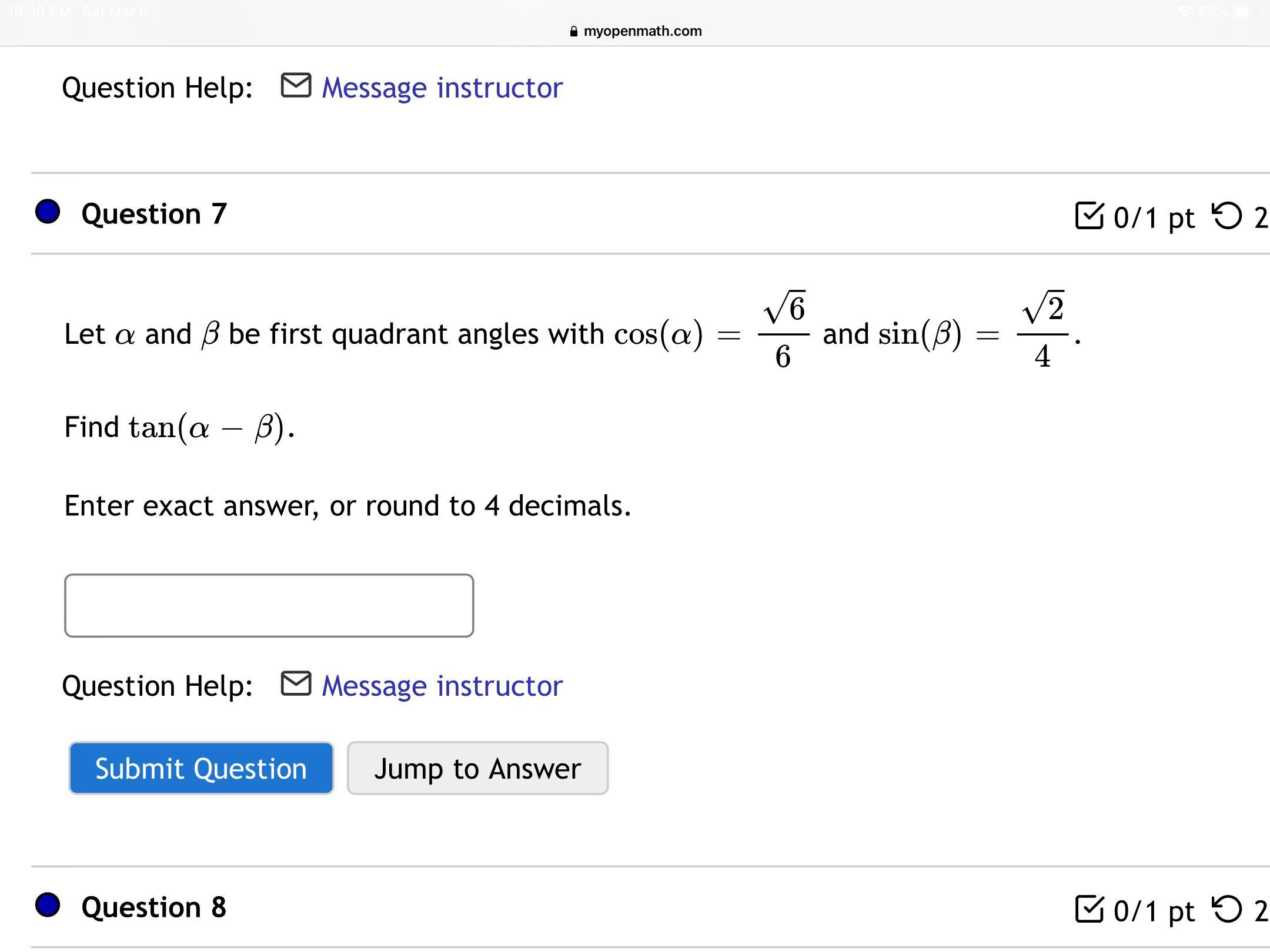
Task: Focus the Question 7 answer input box
Action: (x=269, y=605)
